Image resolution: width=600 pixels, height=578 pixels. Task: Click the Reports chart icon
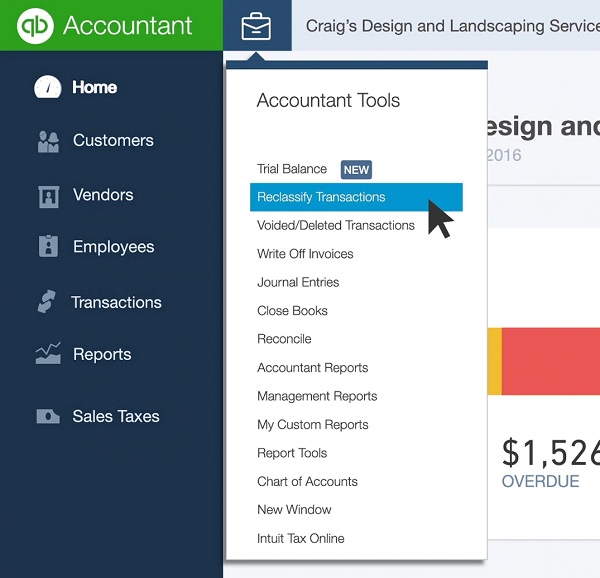point(48,353)
